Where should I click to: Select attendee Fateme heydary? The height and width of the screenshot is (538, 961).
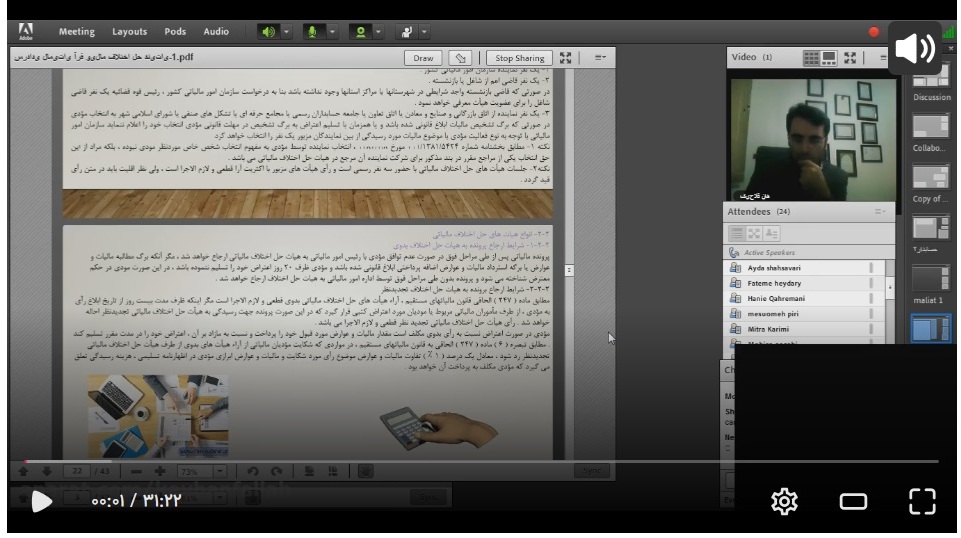(x=804, y=283)
